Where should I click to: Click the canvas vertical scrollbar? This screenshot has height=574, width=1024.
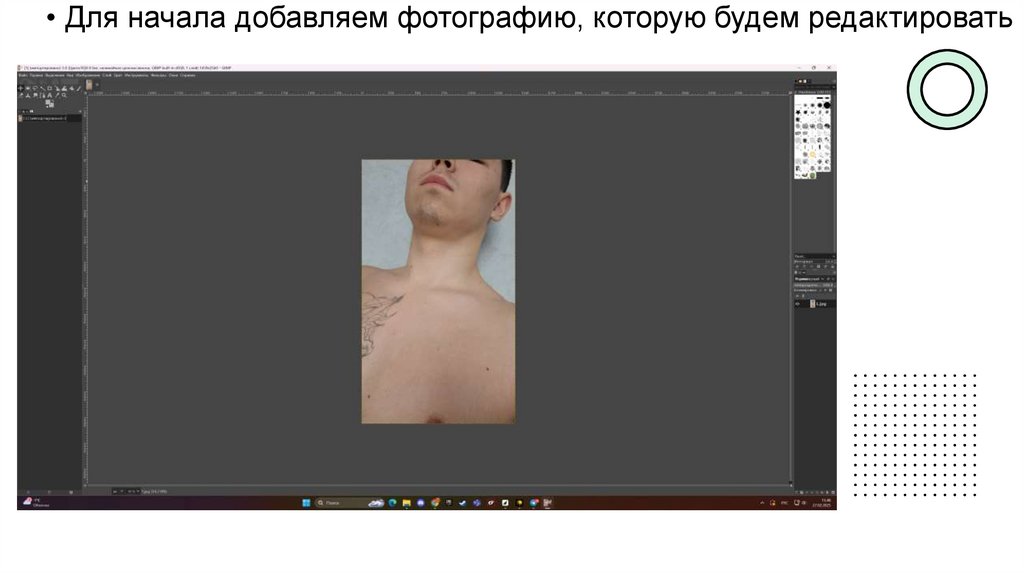tap(791, 290)
